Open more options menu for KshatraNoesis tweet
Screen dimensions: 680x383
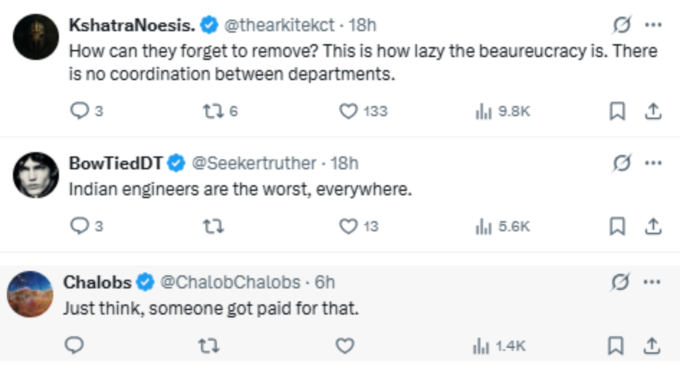pos(653,25)
